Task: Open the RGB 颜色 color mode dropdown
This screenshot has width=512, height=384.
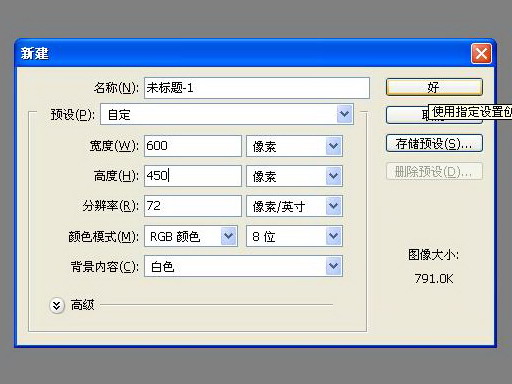Action: coord(229,236)
